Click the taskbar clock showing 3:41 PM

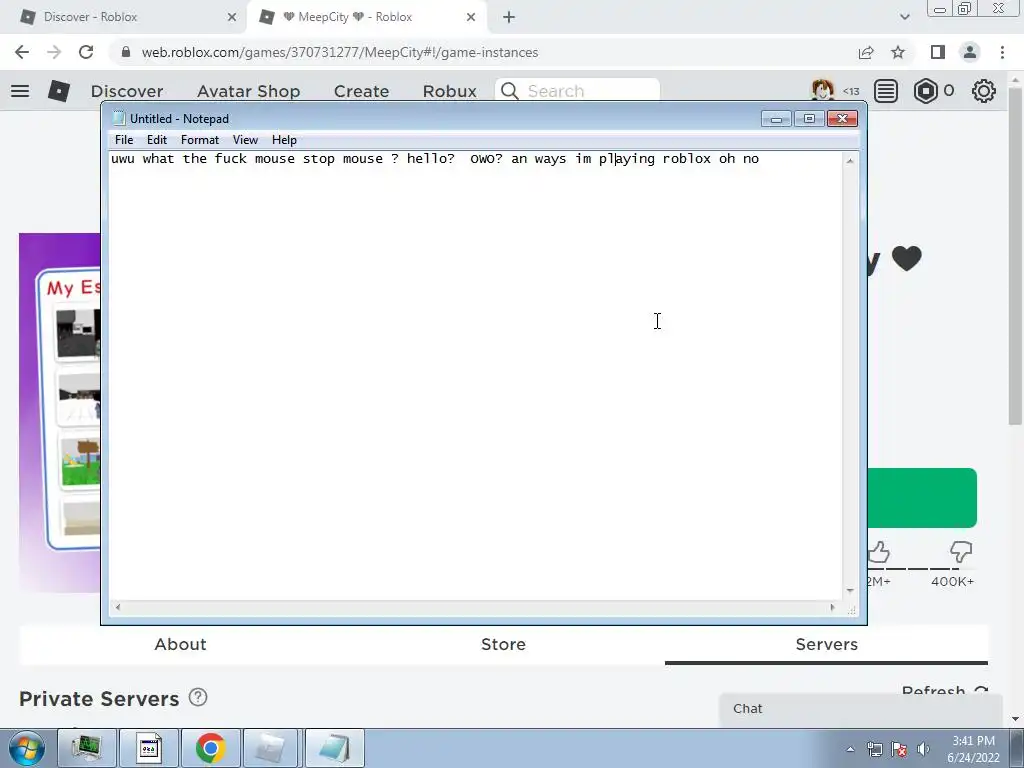(x=974, y=749)
